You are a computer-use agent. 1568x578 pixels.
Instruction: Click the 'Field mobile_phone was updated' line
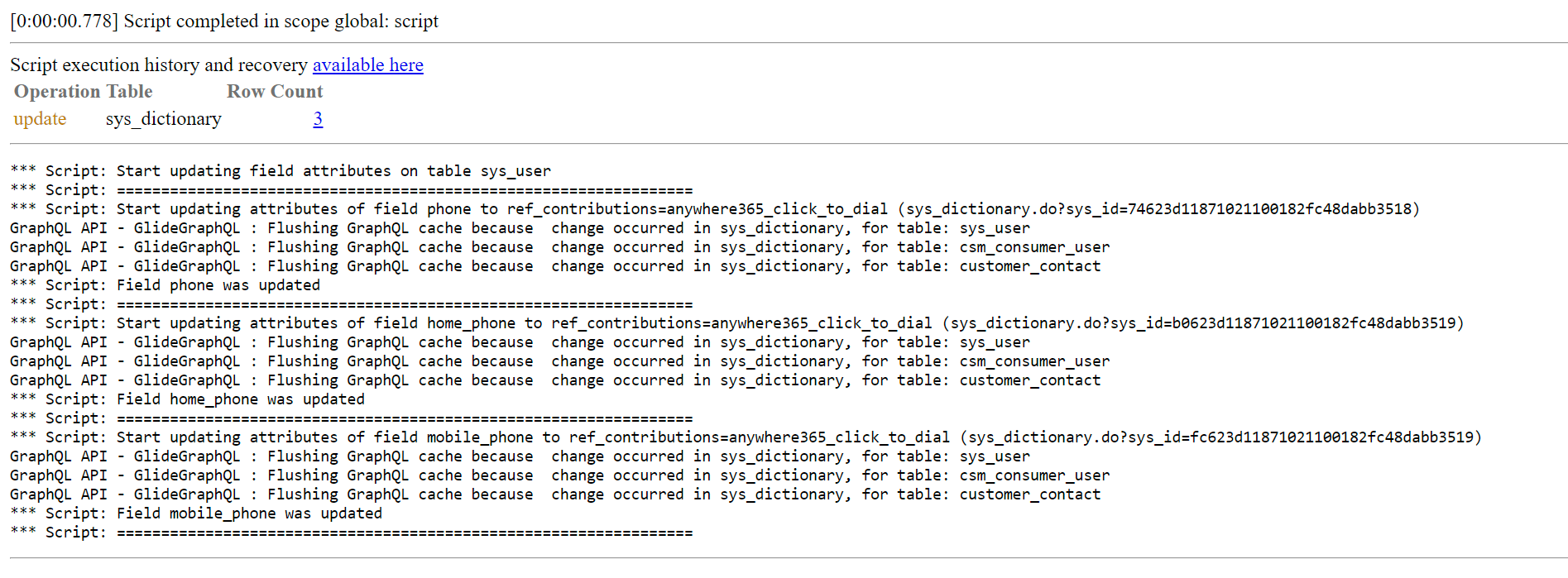point(249,514)
